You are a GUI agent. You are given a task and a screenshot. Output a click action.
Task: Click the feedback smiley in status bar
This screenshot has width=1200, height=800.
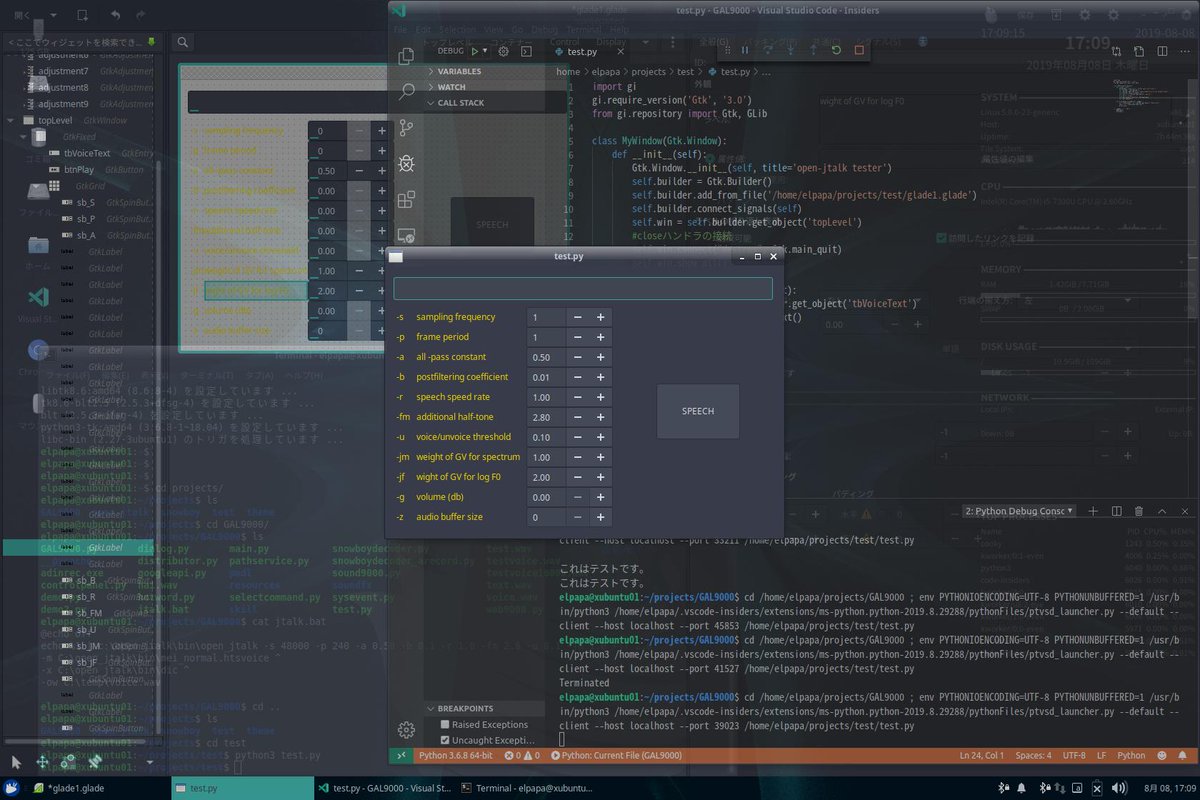pyautogui.click(x=1163, y=756)
